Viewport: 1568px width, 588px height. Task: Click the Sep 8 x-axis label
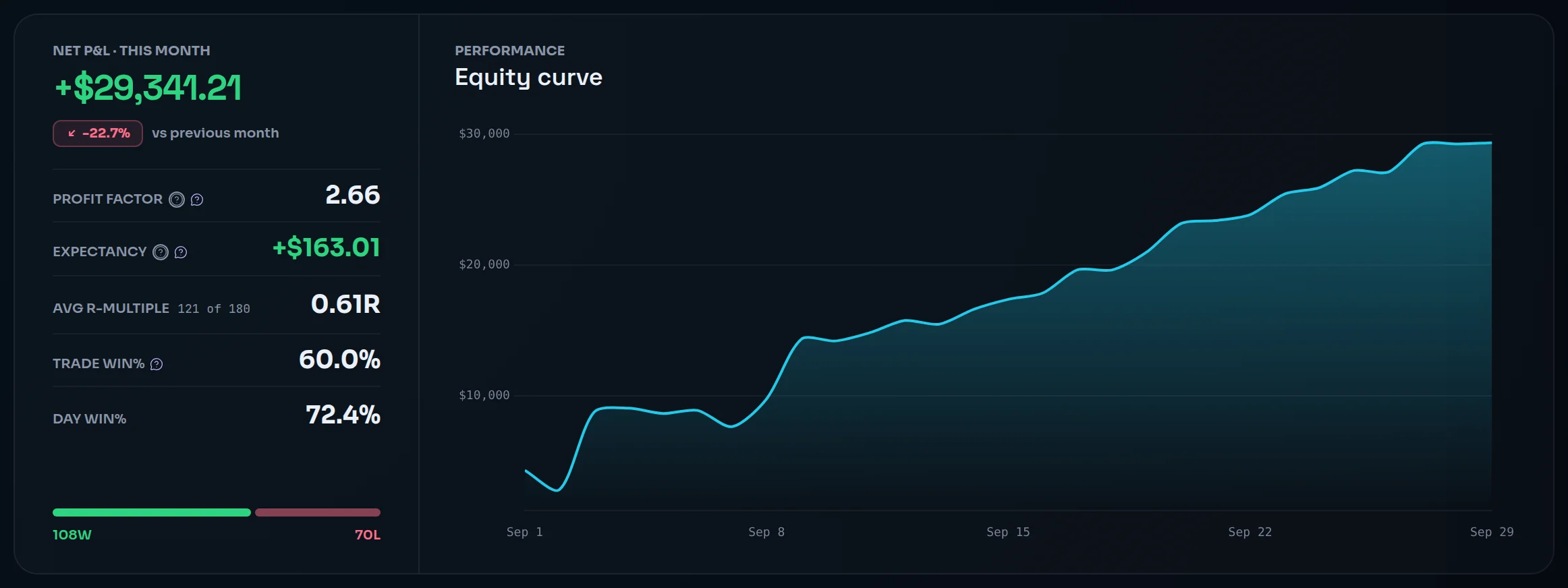tap(766, 532)
